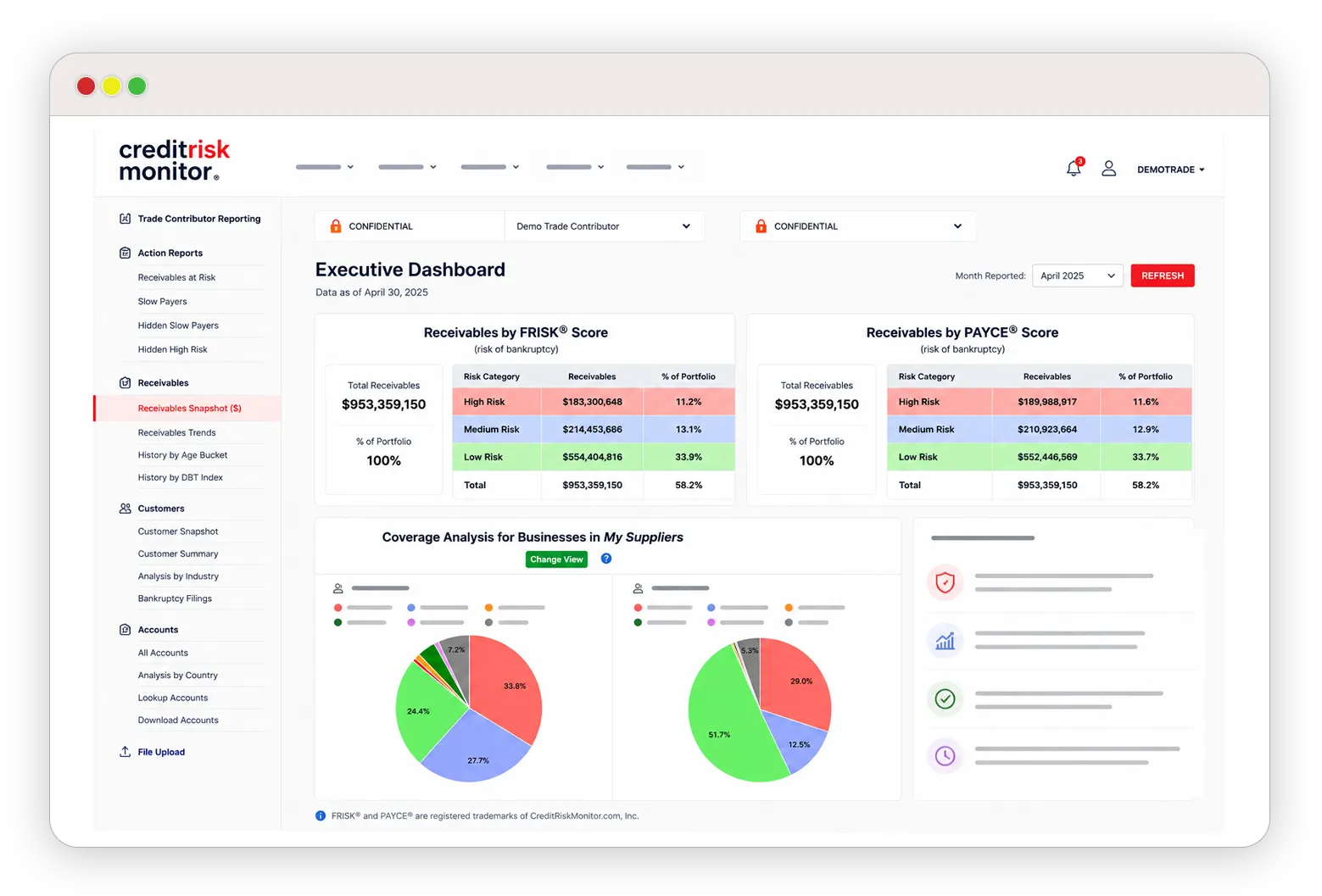Open the DEMOTRADE account dropdown

tap(1170, 170)
